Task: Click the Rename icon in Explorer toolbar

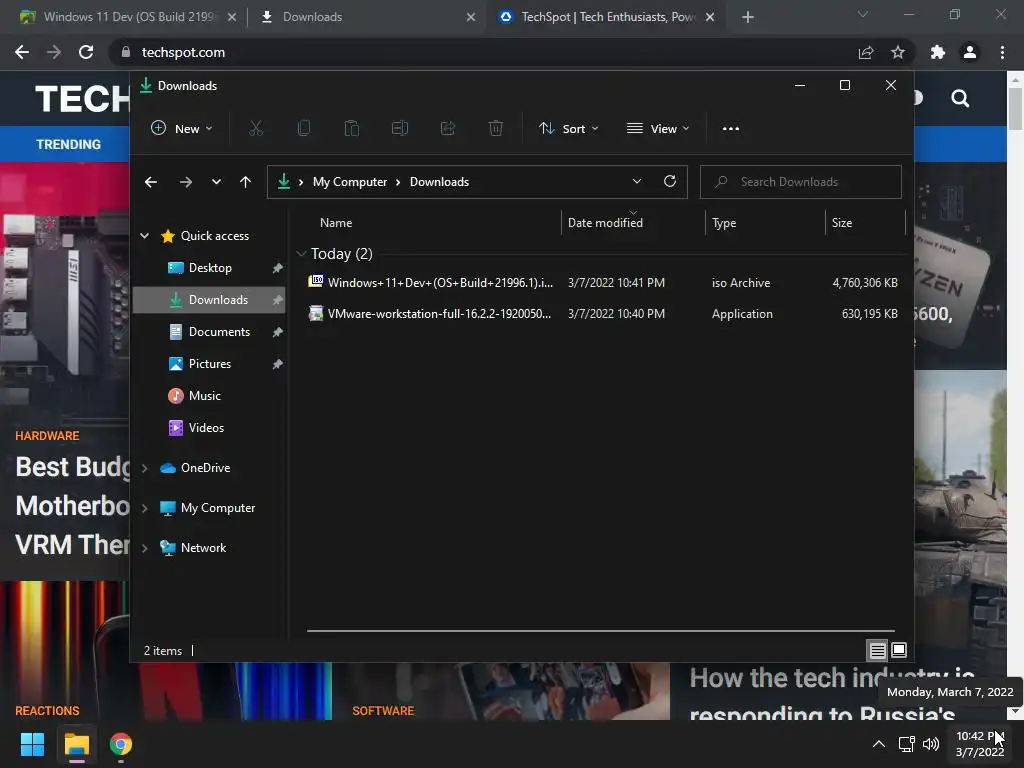Action: point(400,129)
